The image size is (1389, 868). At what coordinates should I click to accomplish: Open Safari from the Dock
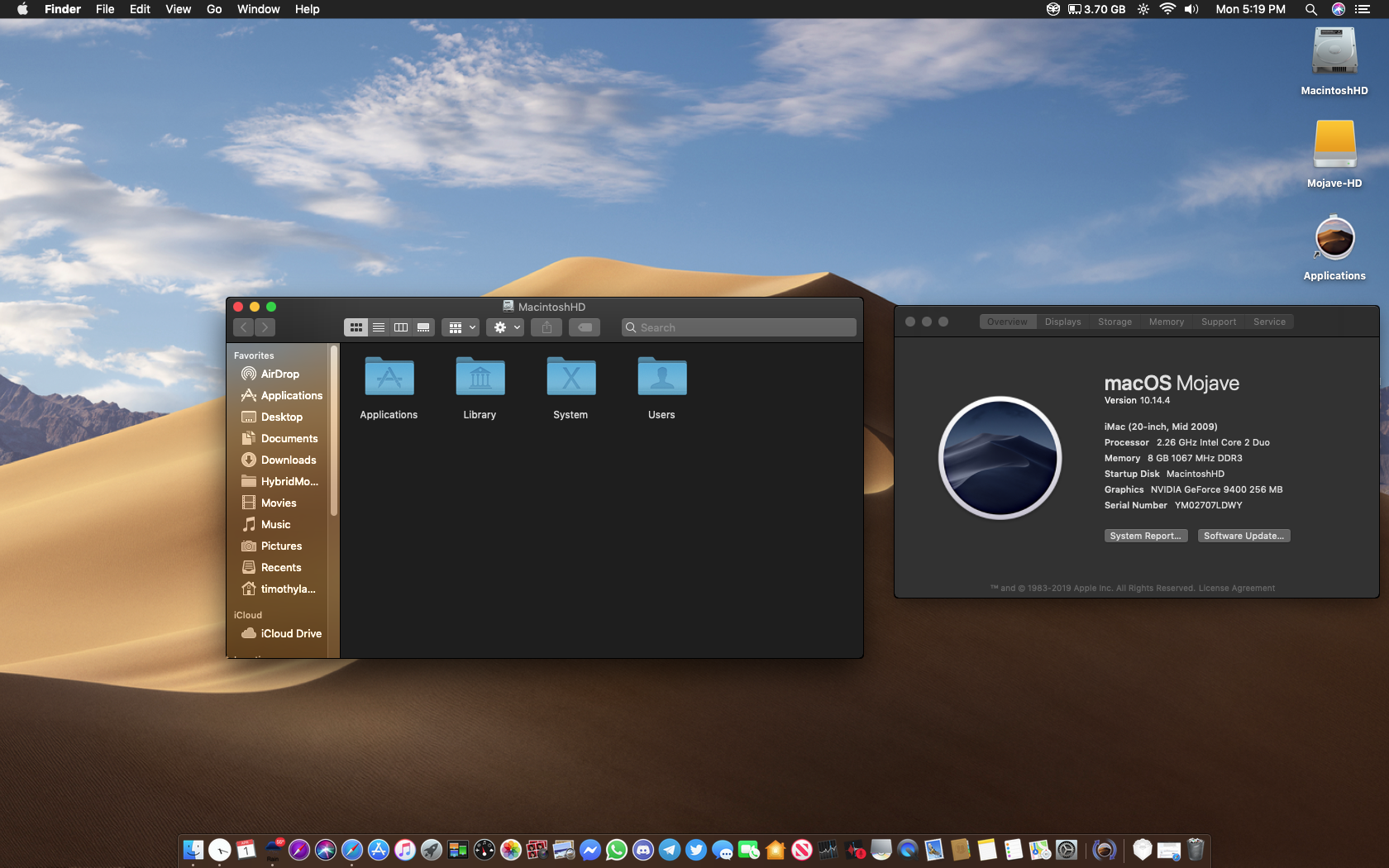tap(352, 850)
